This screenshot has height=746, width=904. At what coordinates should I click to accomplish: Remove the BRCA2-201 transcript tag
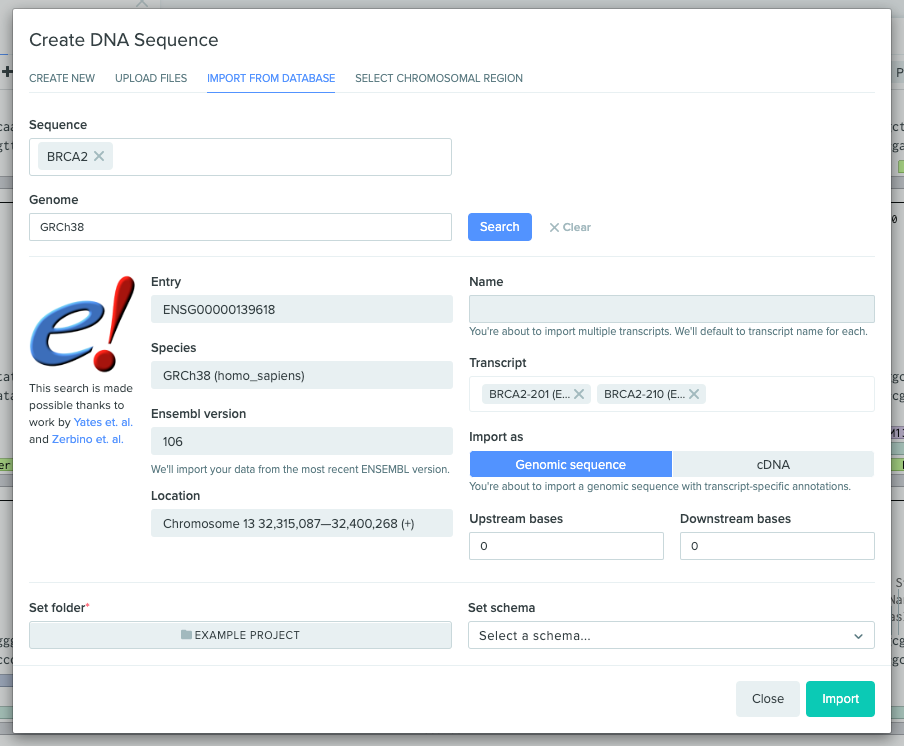click(578, 394)
